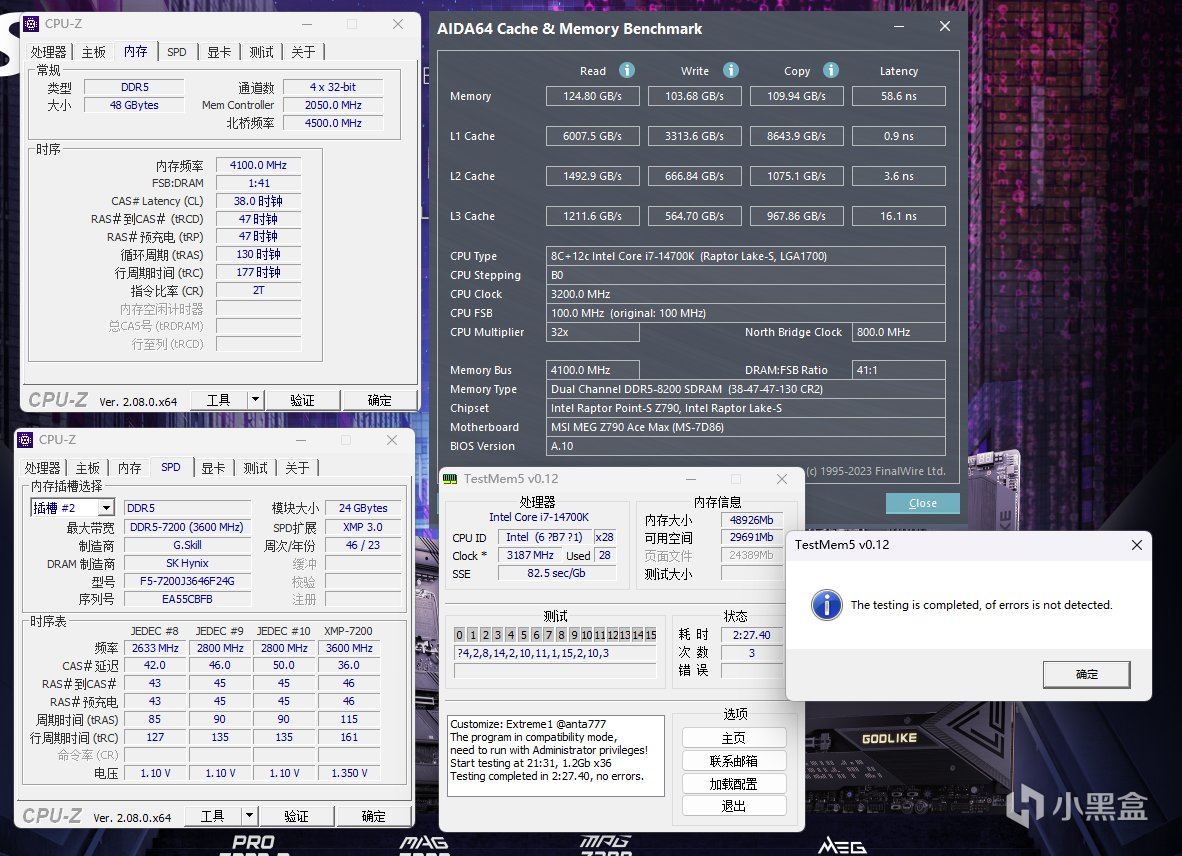This screenshot has width=1182, height=856.
Task: Click the DRAM 制造商 SK Hynix field
Action: pyautogui.click(x=187, y=563)
